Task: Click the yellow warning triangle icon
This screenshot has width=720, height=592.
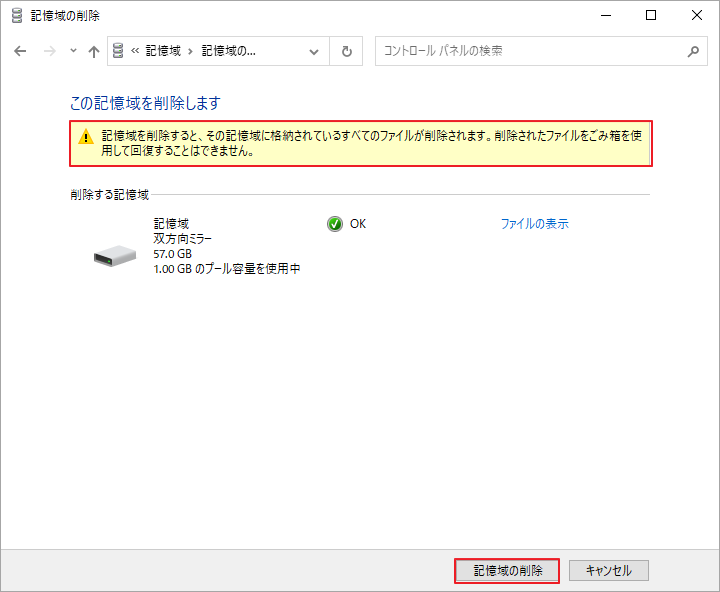Action: click(x=86, y=137)
